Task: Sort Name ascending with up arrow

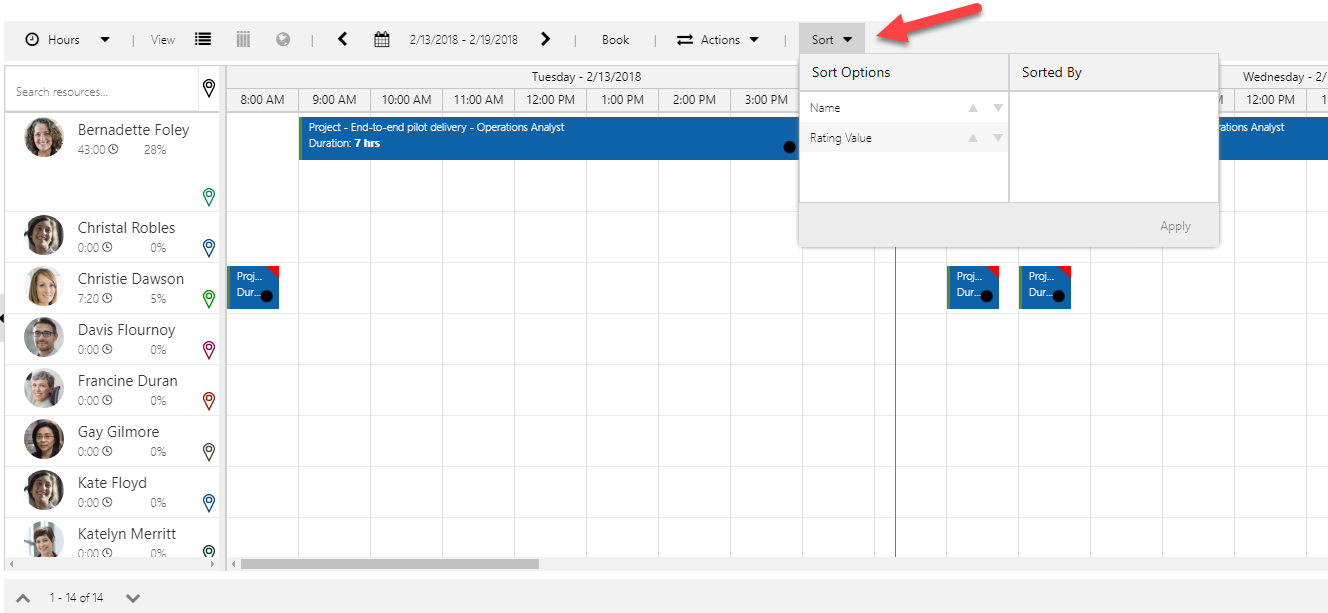Action: tap(973, 108)
